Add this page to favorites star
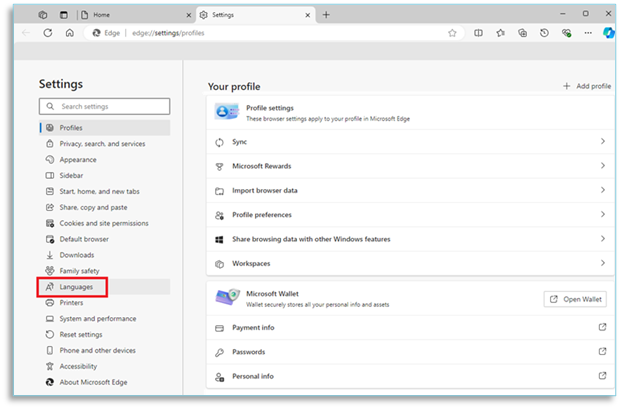The height and width of the screenshot is (409, 621). [x=452, y=33]
